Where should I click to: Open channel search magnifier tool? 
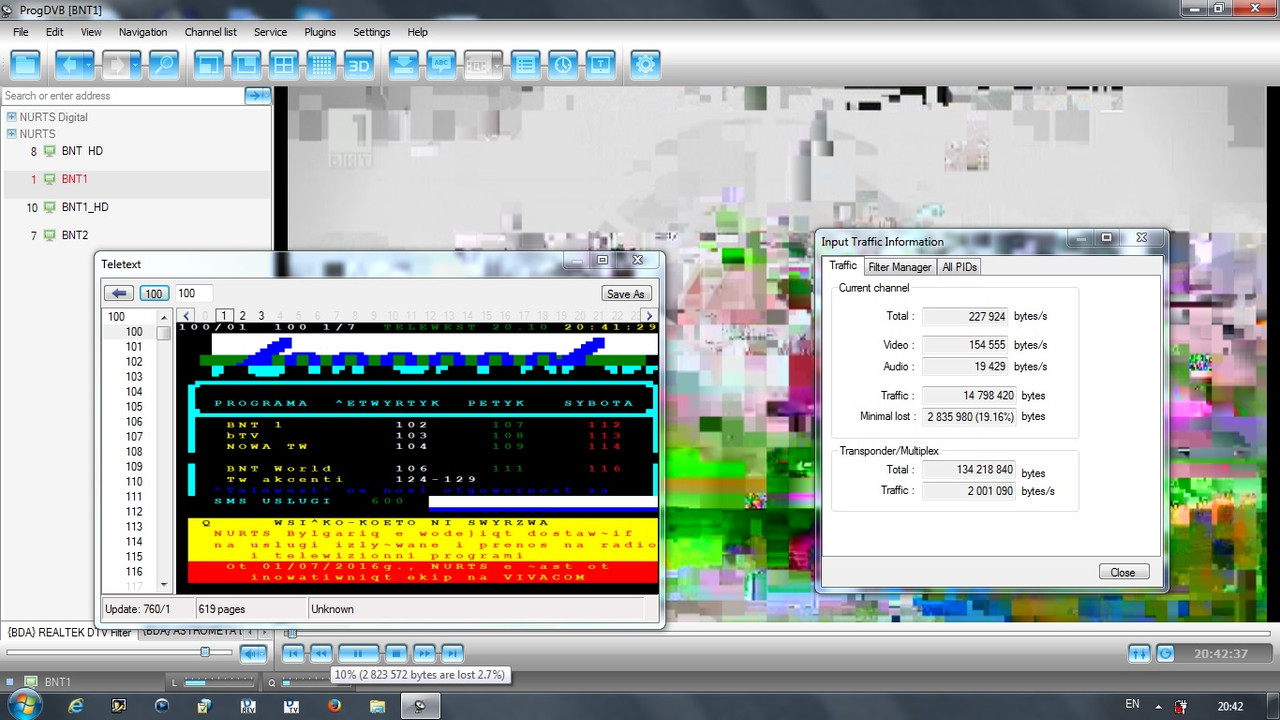tap(163, 65)
